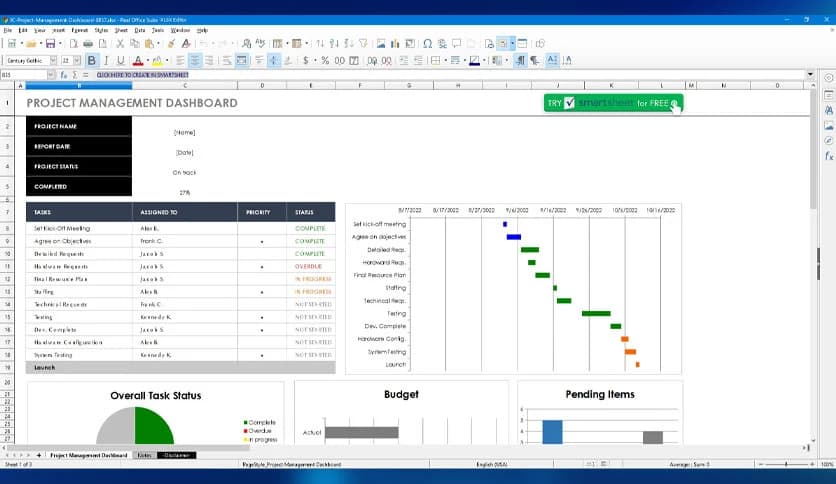This screenshot has width=836, height=484.
Task: Open the Name Box dropdown arrow
Action: 51,75
